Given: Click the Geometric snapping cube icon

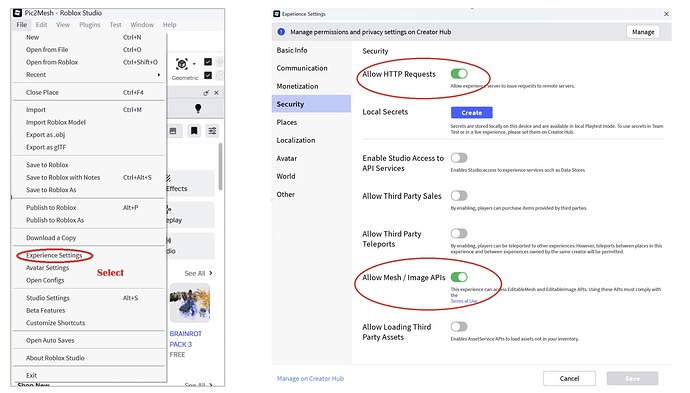Looking at the screenshot, I should click(182, 64).
